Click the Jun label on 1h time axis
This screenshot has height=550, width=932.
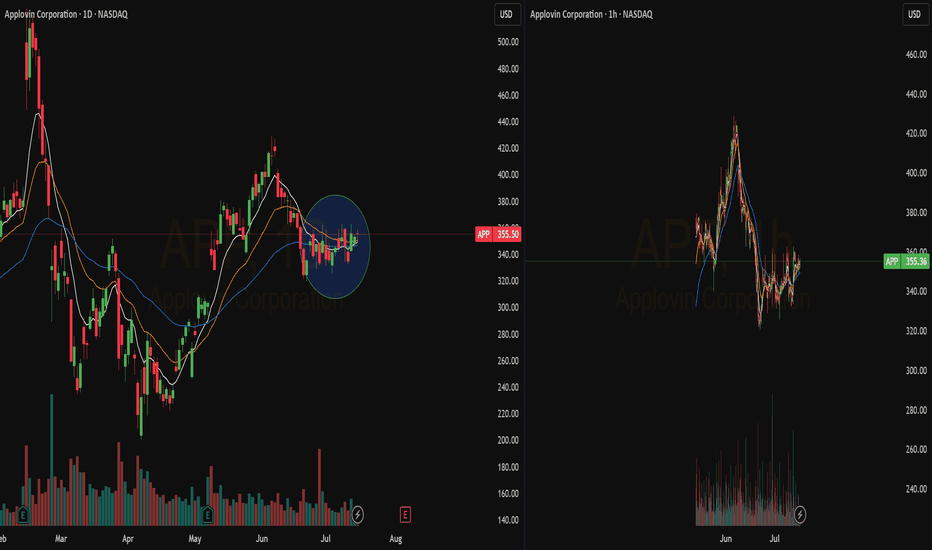[x=726, y=539]
